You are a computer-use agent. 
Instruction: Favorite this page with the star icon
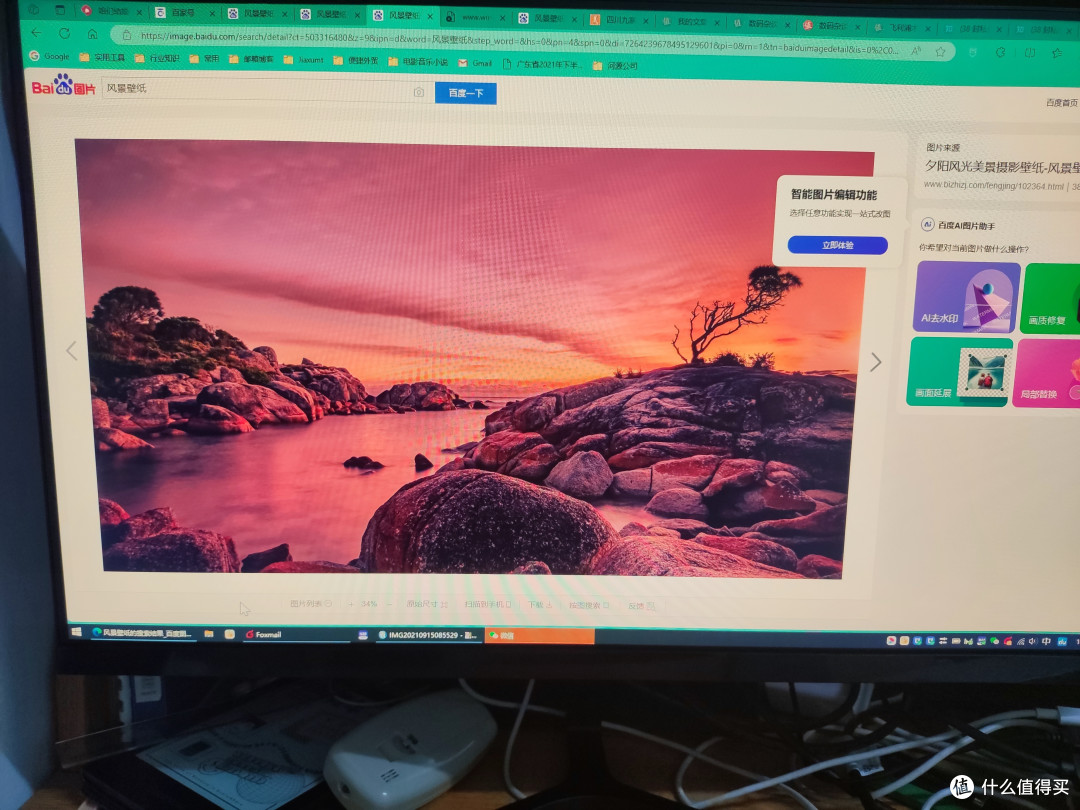tap(941, 51)
